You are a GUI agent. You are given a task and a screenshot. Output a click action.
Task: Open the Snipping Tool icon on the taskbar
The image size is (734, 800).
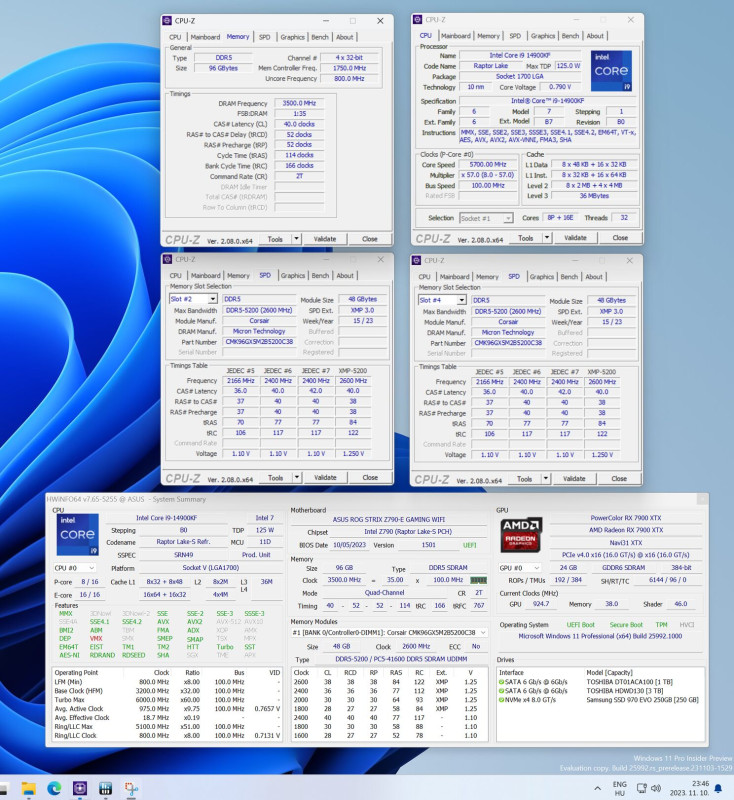[x=131, y=789]
